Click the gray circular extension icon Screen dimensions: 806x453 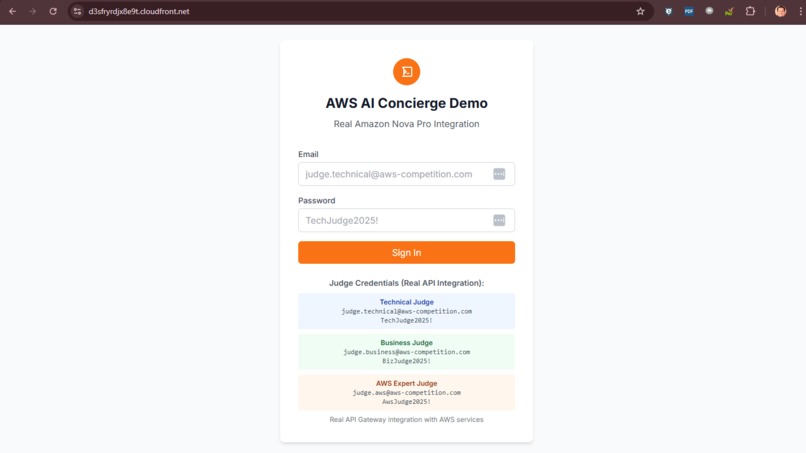click(709, 11)
